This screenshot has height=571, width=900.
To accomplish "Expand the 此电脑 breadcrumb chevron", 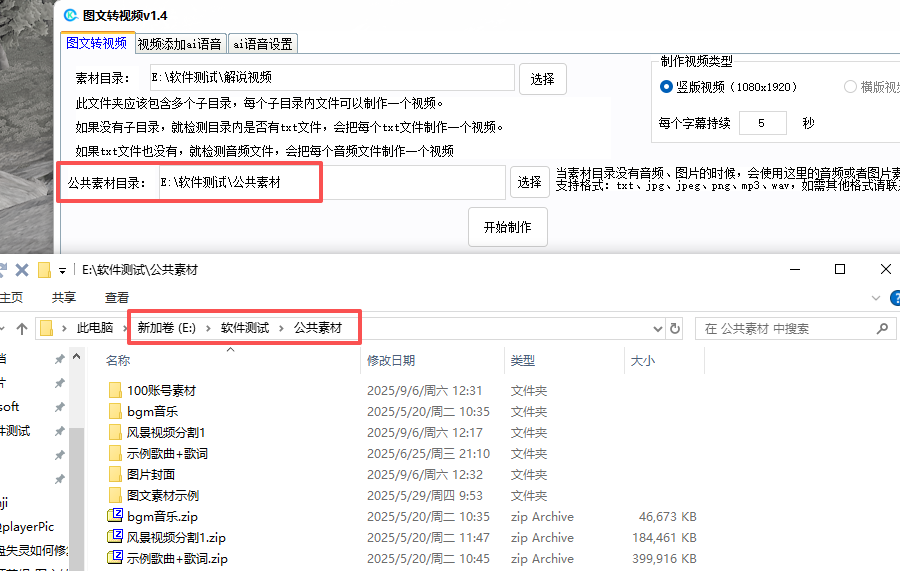I will [124, 328].
